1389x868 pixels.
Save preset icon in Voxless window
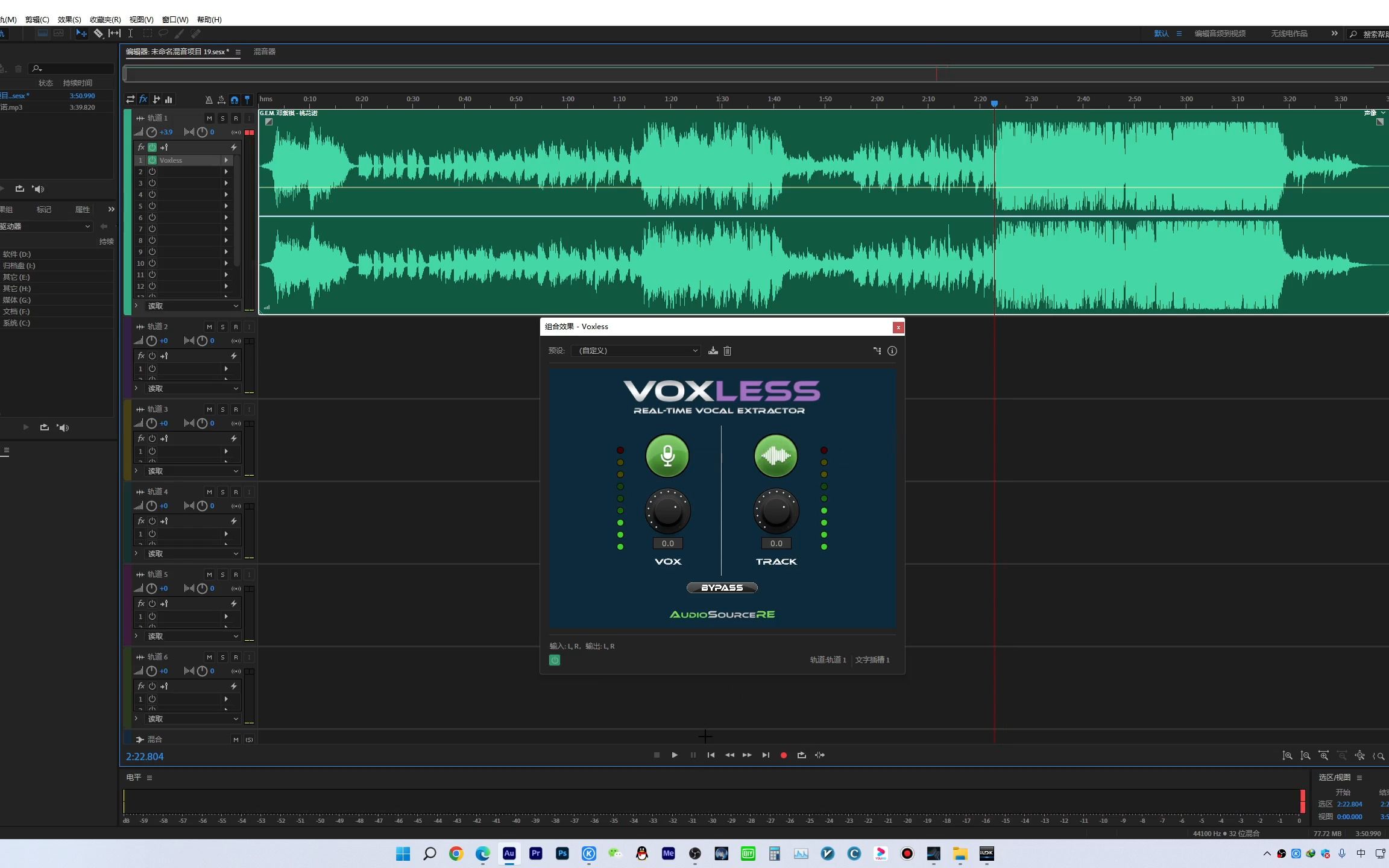tap(713, 351)
